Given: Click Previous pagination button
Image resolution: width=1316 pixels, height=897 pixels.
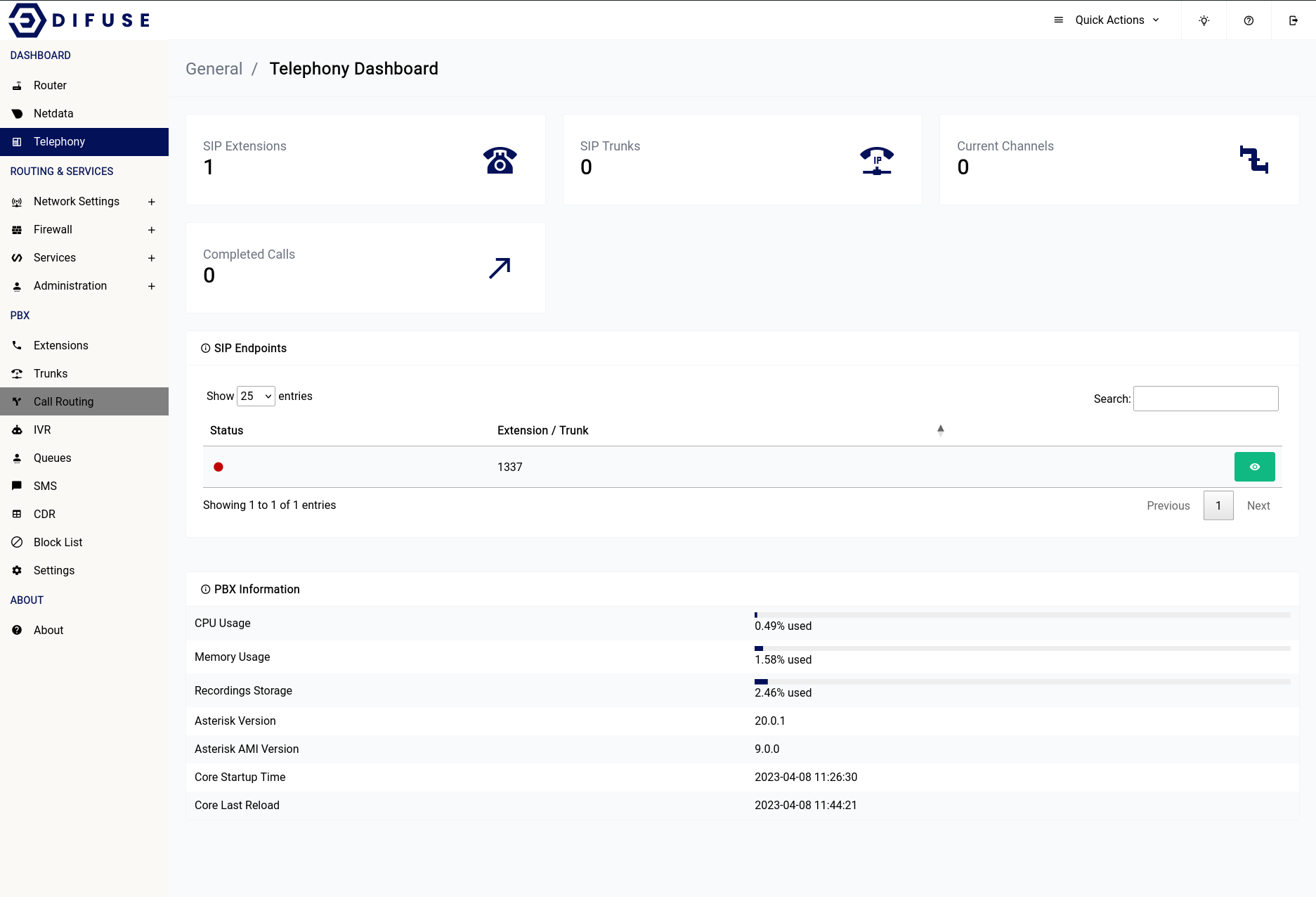Looking at the screenshot, I should tap(1168, 505).
